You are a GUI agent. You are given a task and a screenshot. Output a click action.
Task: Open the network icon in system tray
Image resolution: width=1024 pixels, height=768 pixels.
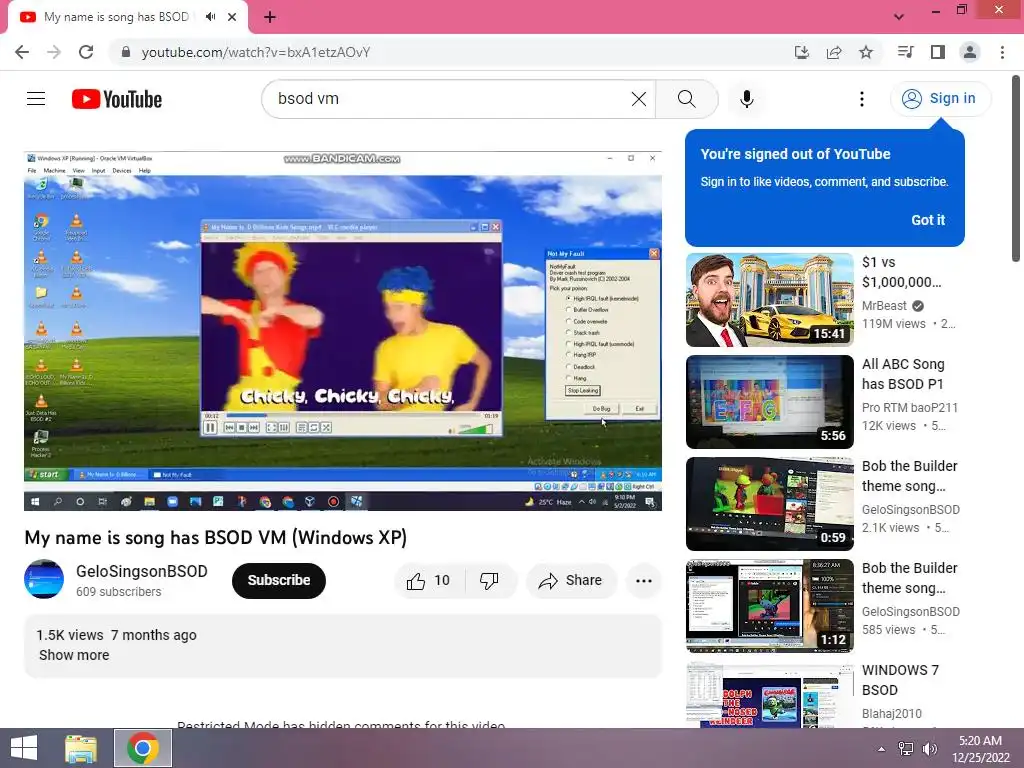[x=906, y=749]
